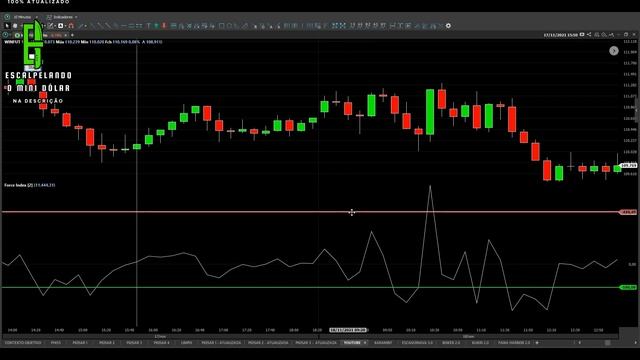Click the current price label 109.755
This screenshot has height=360, width=640.
[x=628, y=165]
